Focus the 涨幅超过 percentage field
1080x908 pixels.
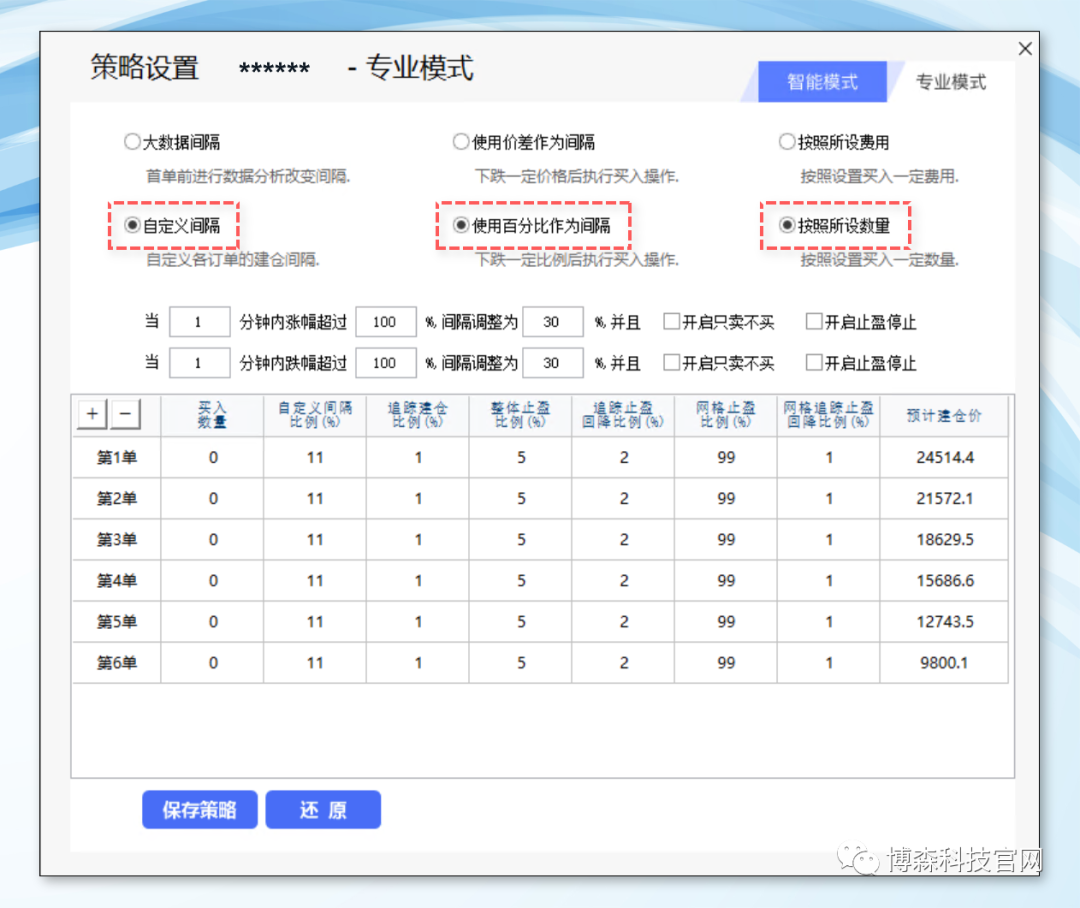[386, 322]
